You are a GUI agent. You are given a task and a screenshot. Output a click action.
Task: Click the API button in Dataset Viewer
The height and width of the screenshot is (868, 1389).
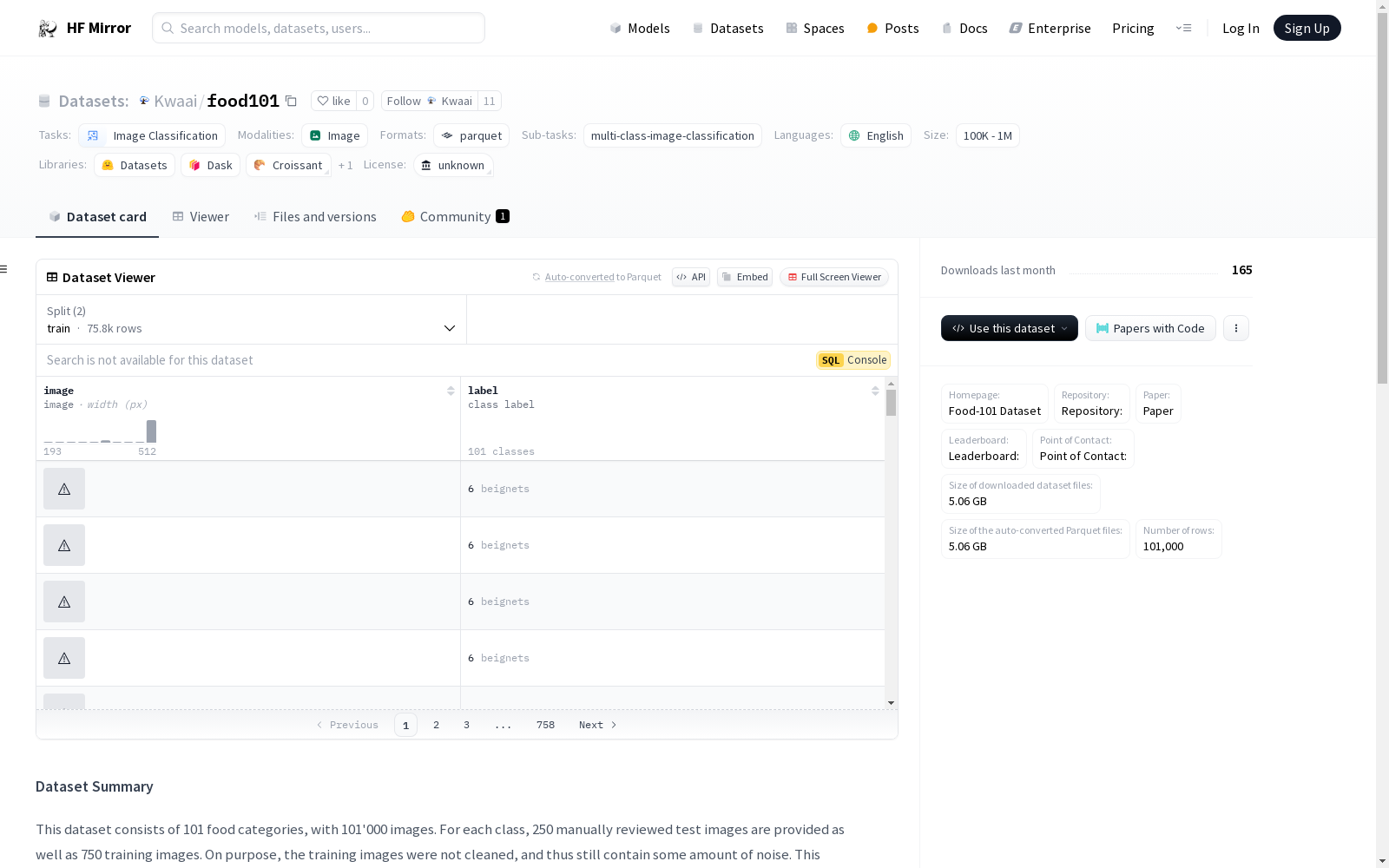tap(691, 277)
